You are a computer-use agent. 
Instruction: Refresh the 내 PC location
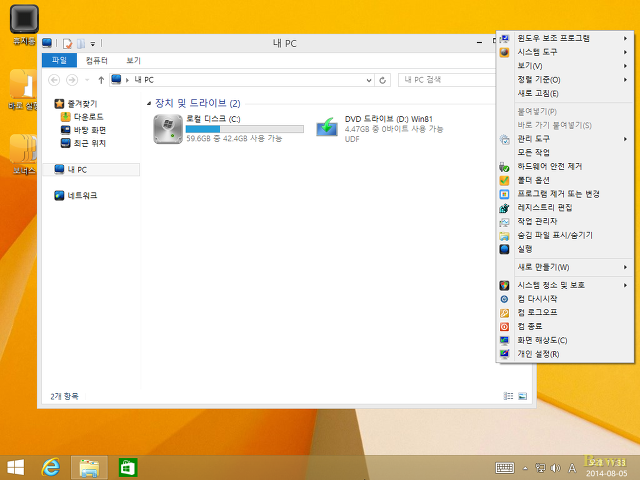(382, 80)
